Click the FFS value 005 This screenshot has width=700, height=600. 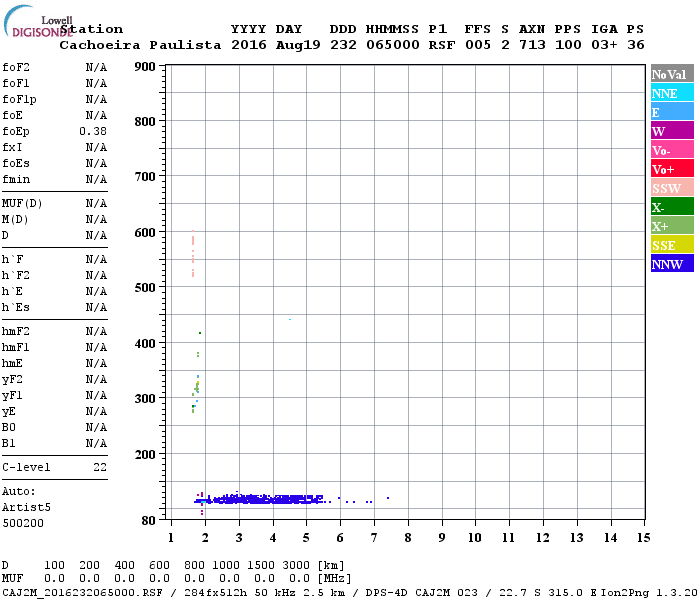pos(478,45)
